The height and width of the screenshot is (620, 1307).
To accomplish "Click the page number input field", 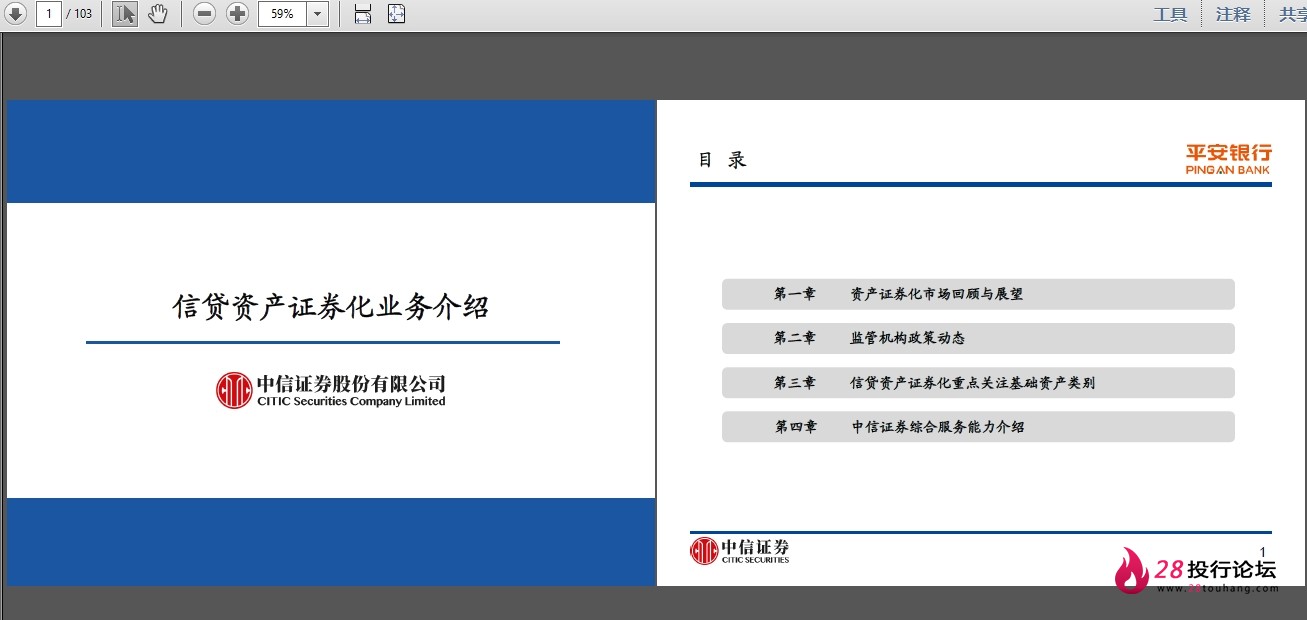I will 49,14.
